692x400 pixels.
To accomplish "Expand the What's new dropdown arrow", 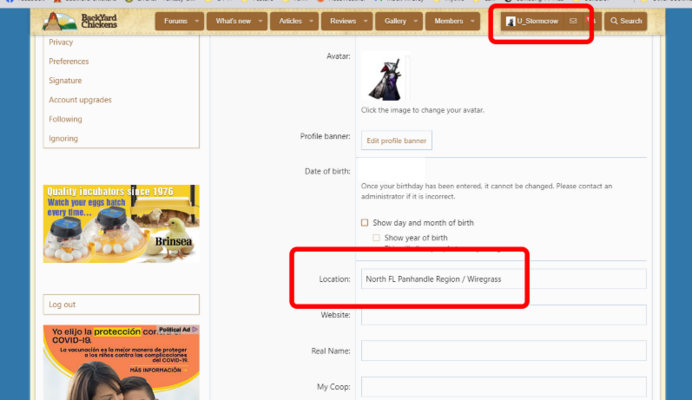I will point(260,21).
